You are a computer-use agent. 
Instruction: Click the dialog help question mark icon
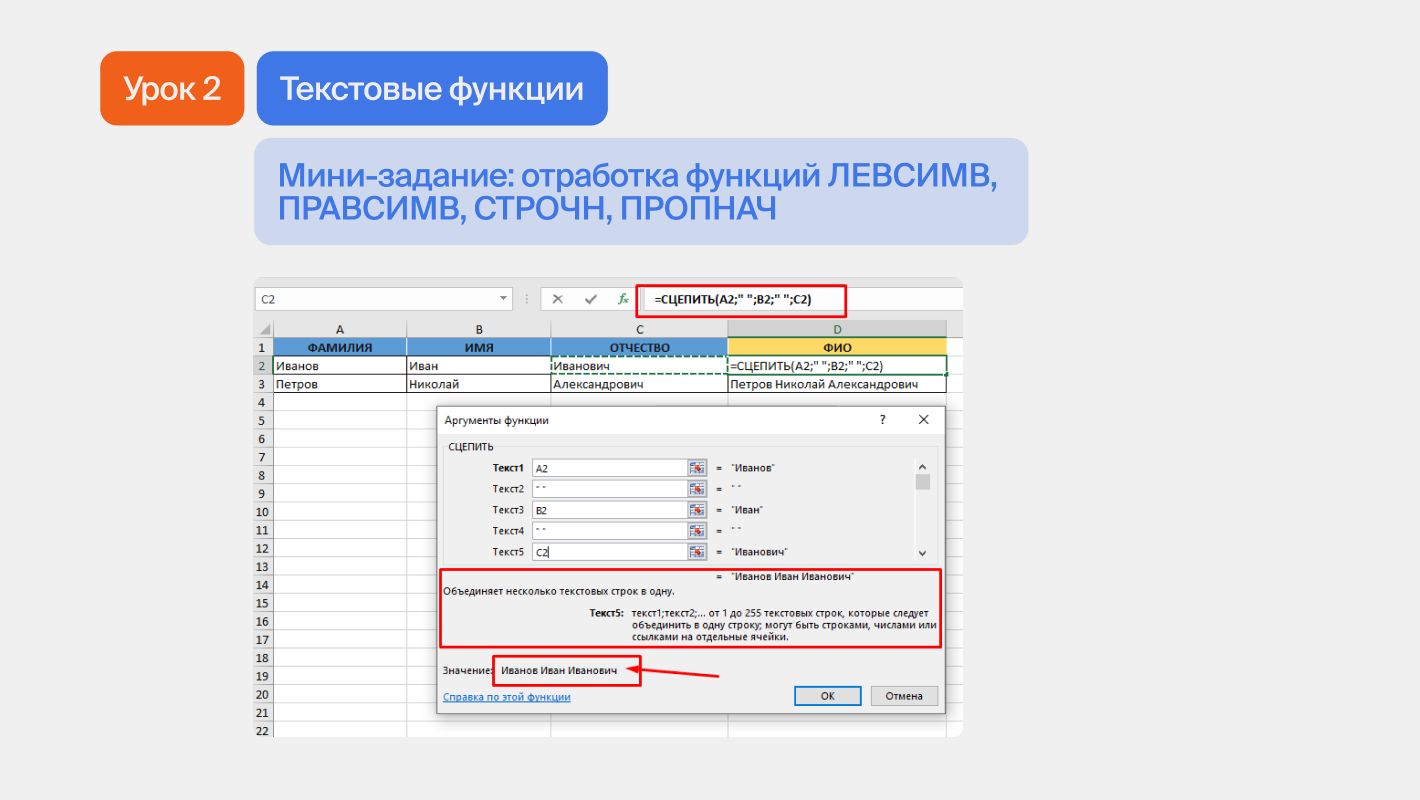click(x=882, y=421)
